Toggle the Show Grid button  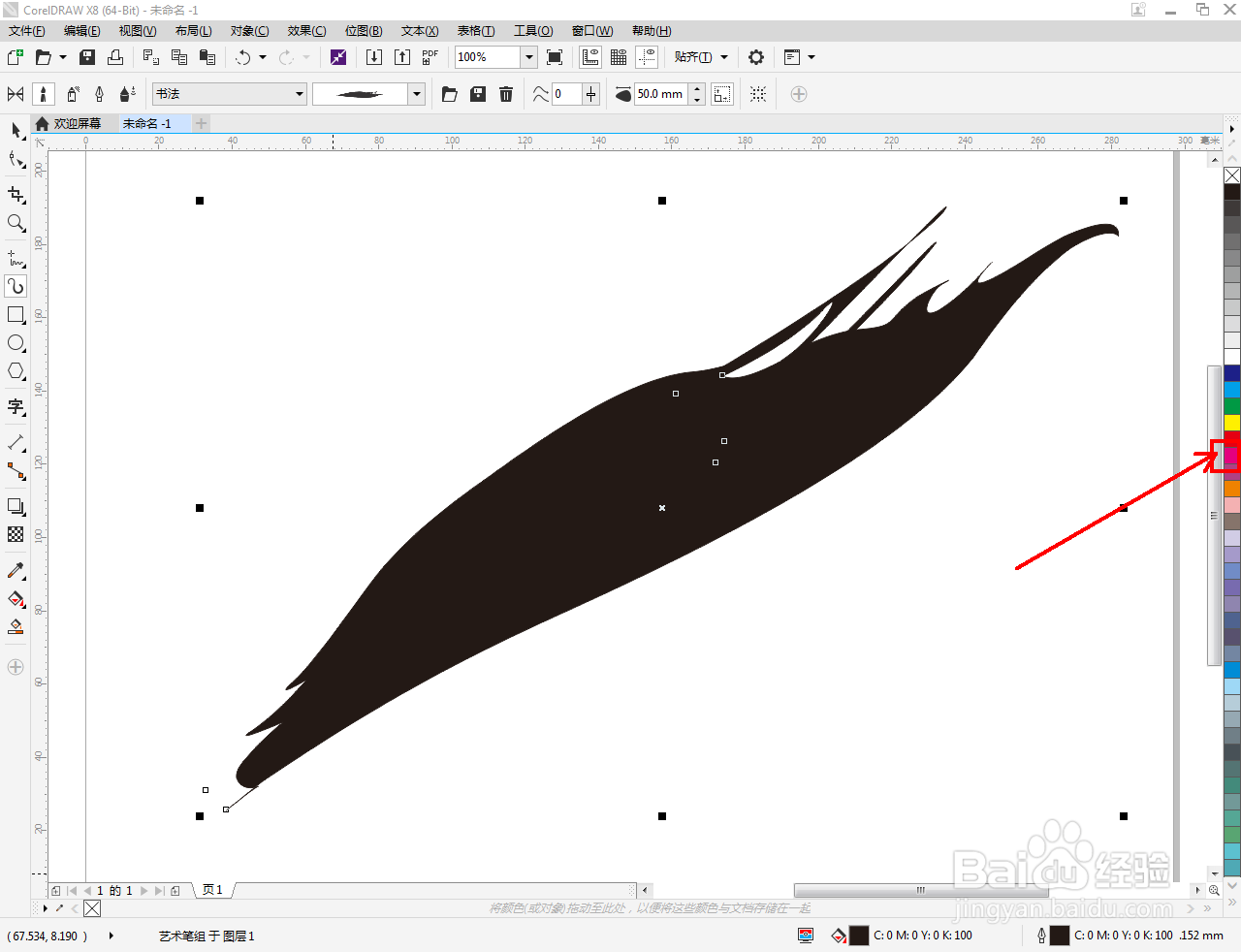tap(619, 57)
